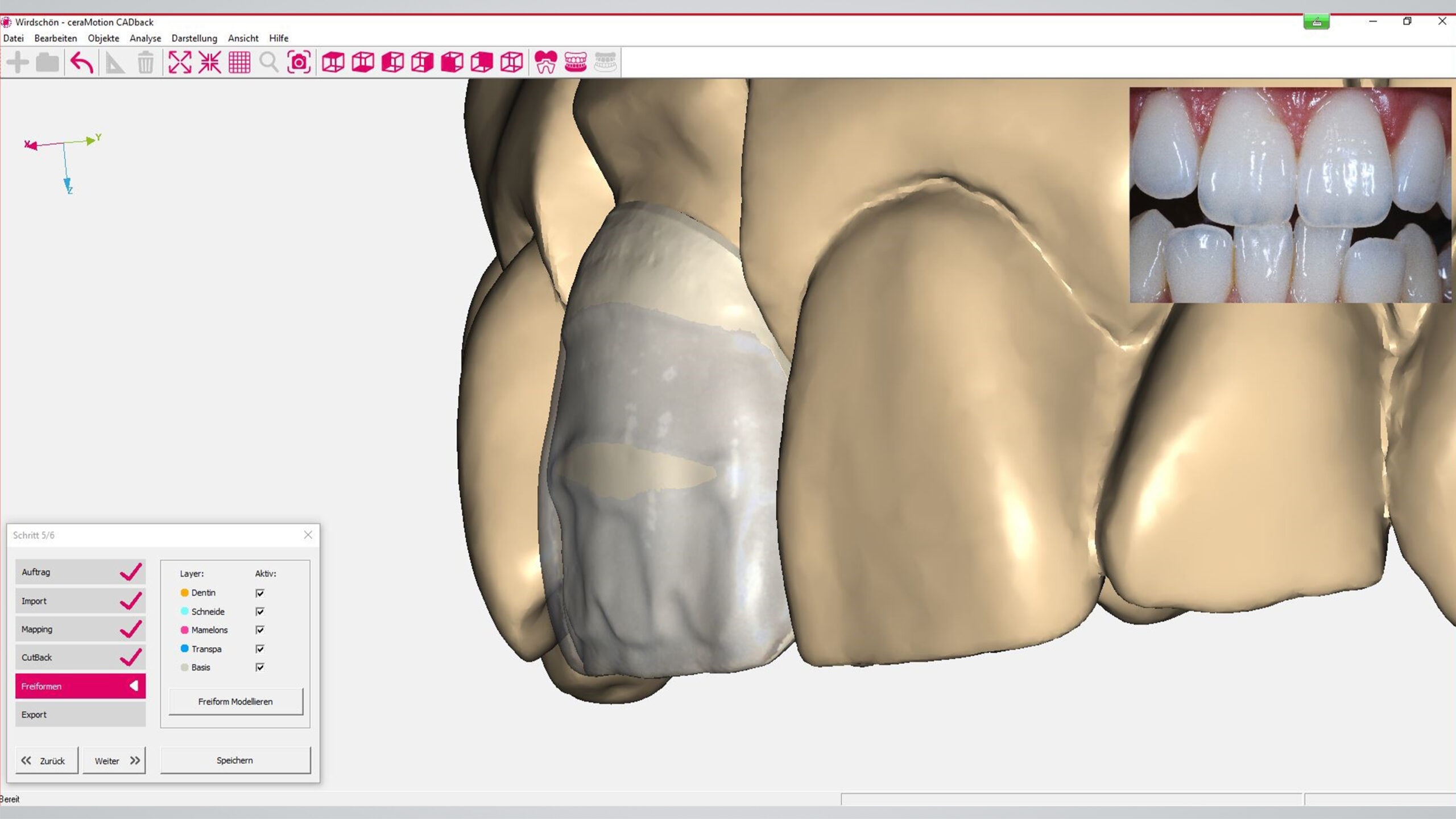Click the expand-to-fit arrows icon

click(x=180, y=63)
